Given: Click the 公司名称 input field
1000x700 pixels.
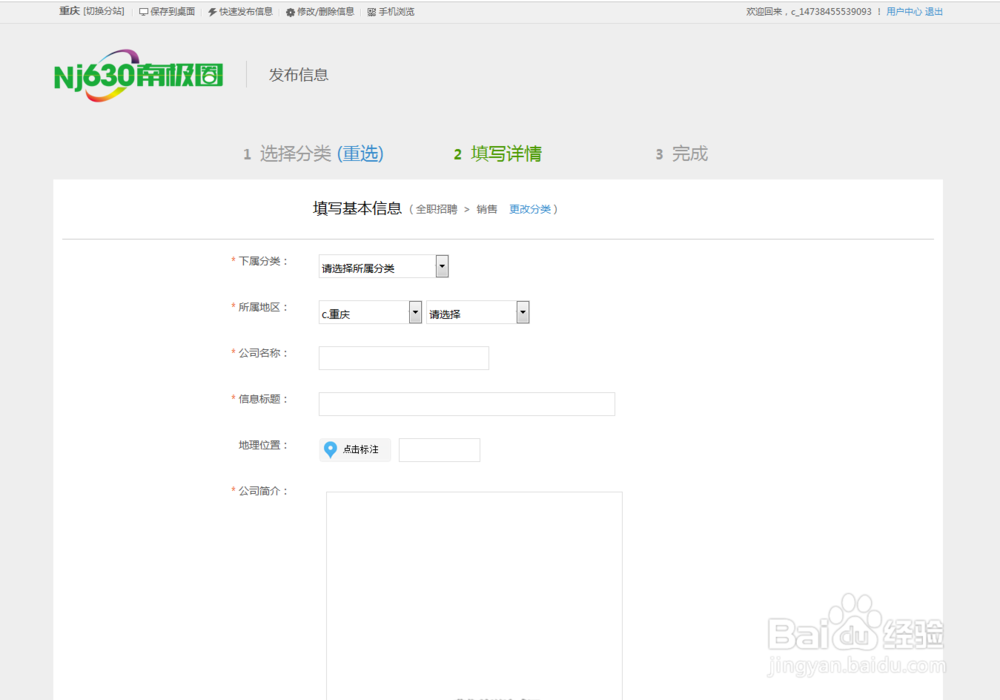Looking at the screenshot, I should point(403,358).
